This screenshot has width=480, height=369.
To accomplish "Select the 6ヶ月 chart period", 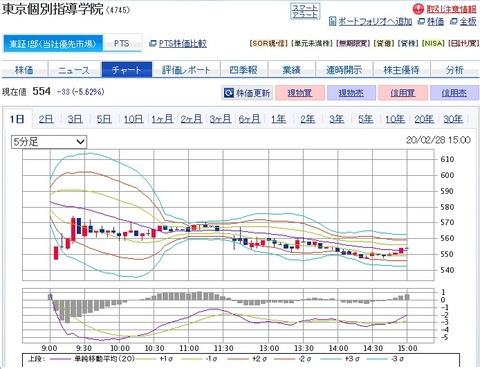I will [x=249, y=119].
